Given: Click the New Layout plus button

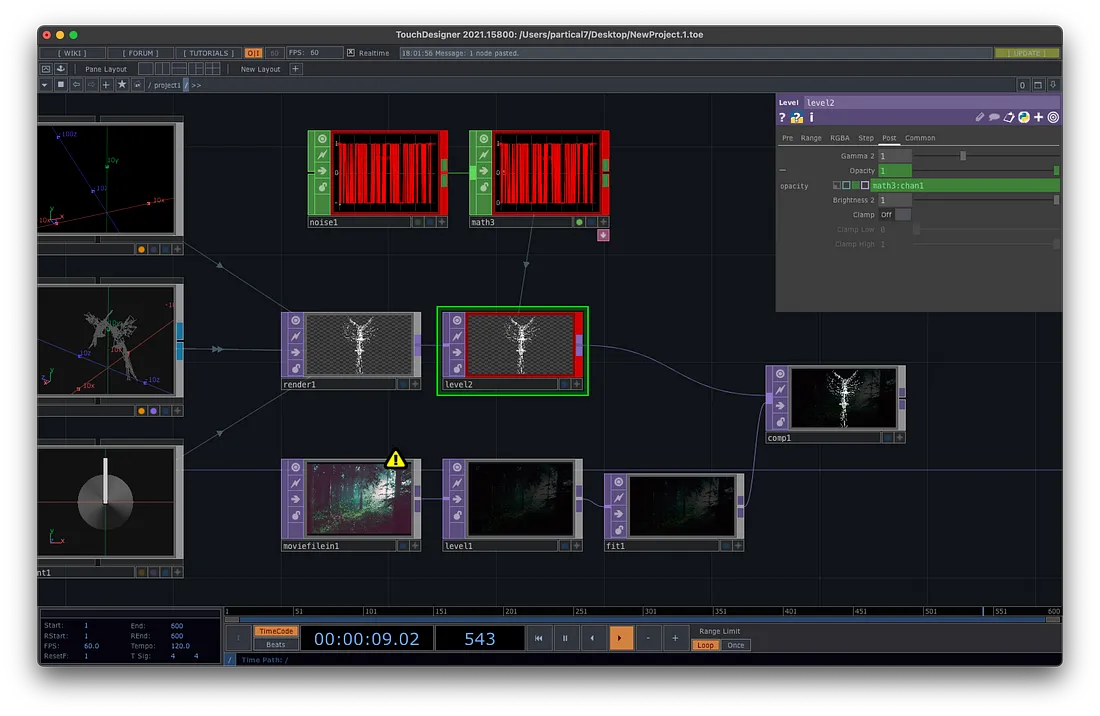Looking at the screenshot, I should coord(295,69).
